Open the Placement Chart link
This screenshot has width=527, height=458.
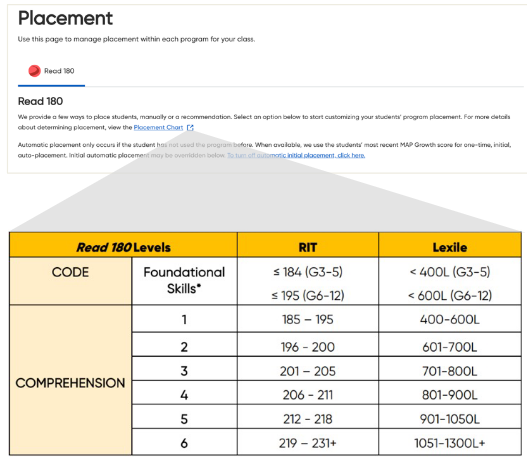(x=158, y=128)
